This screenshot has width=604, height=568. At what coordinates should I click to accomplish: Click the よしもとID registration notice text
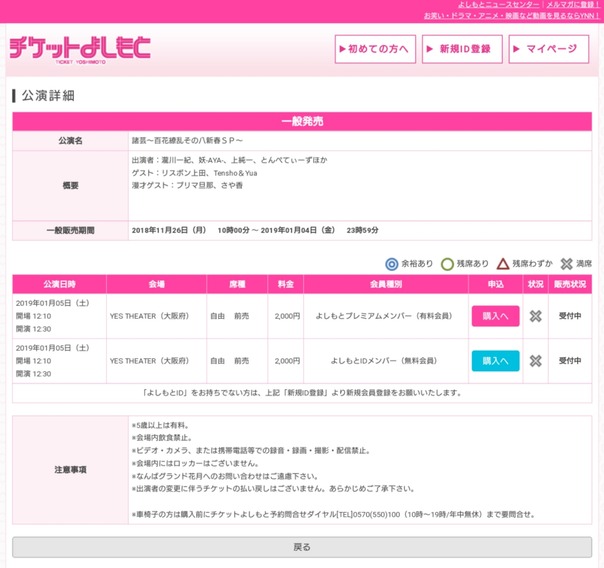point(302,393)
